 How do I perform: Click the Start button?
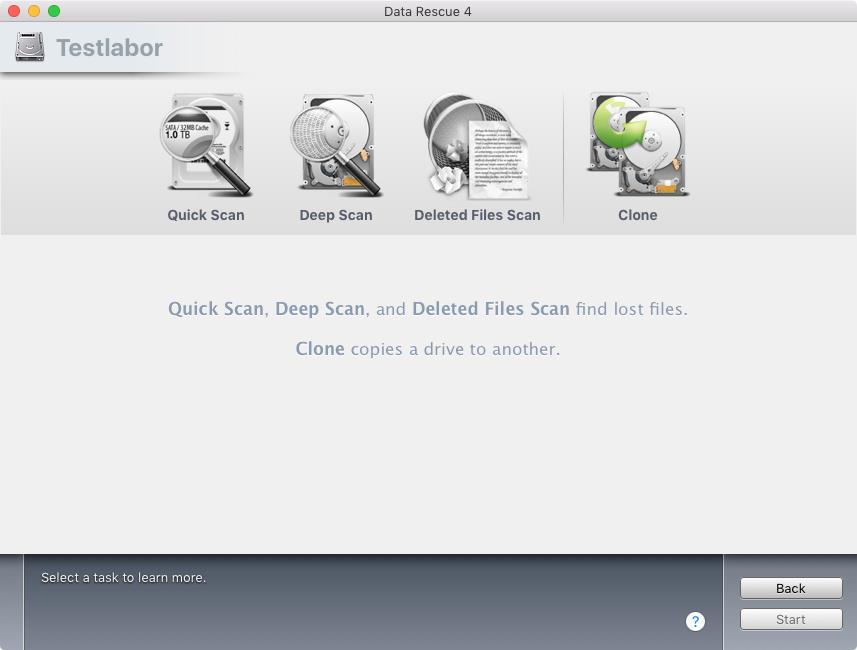coord(791,619)
